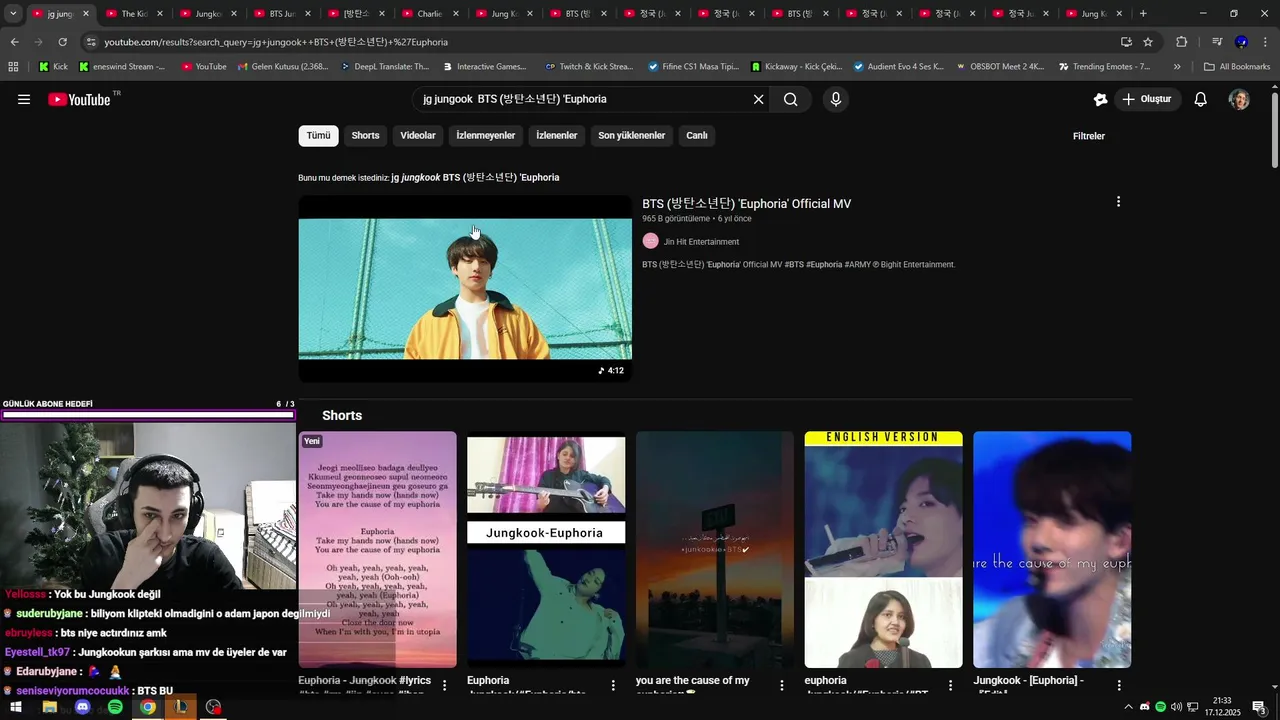Image resolution: width=1280 pixels, height=720 pixels.
Task: Open the tab search dropdown arrow
Action: pos(13,14)
